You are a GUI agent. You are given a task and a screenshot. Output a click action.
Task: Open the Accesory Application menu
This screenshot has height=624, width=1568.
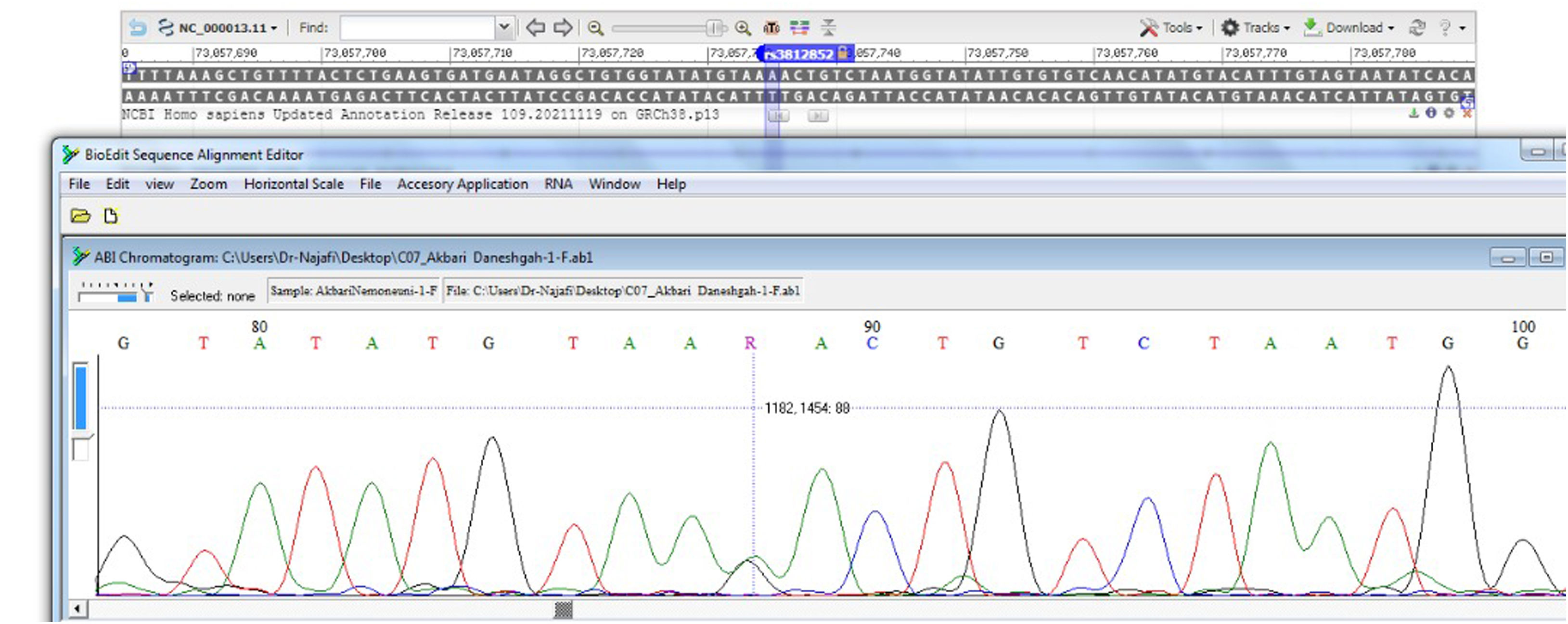pyautogui.click(x=462, y=184)
